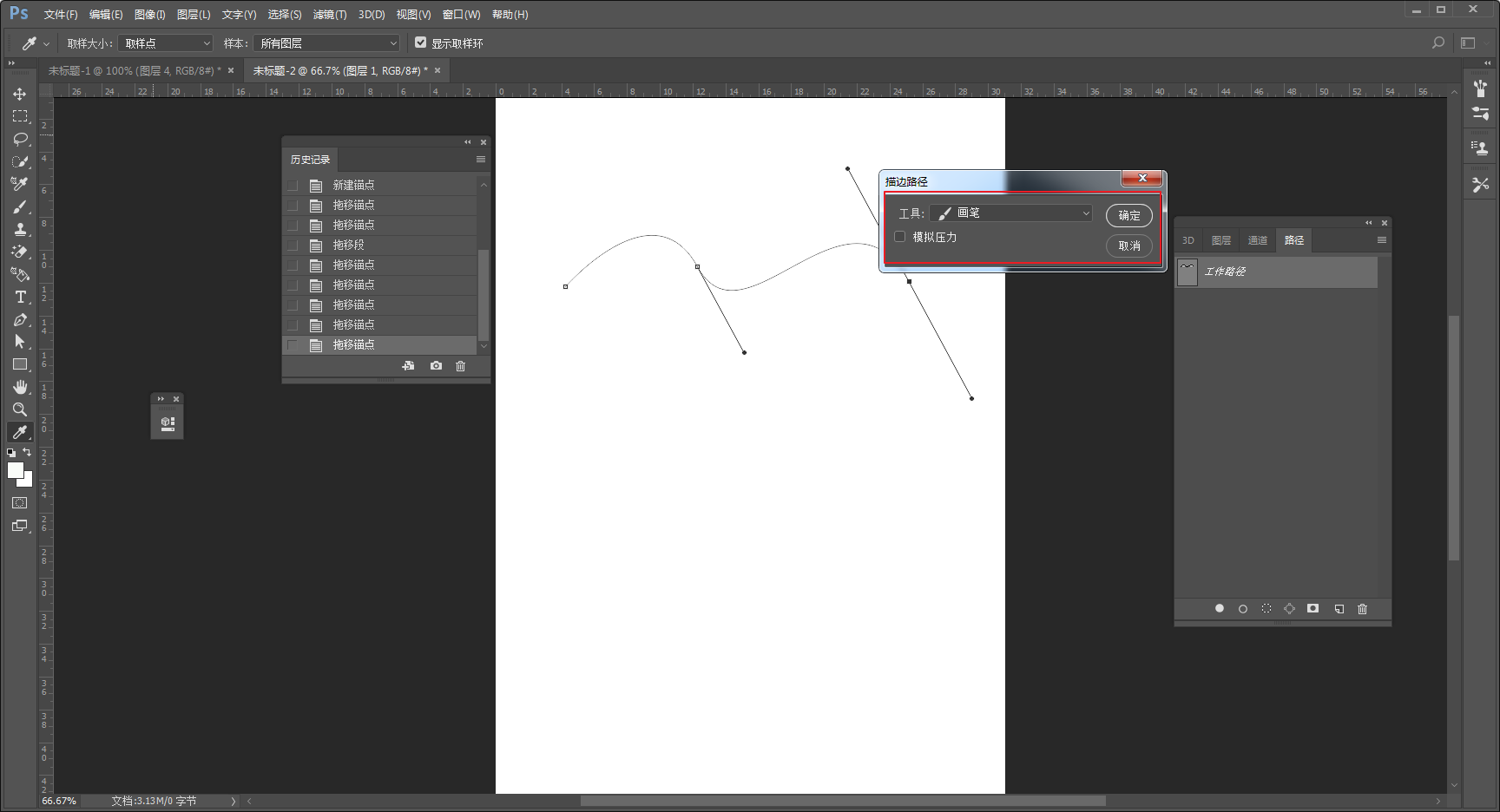1500x812 pixels.
Task: Select the Pen tool
Action: (x=19, y=319)
